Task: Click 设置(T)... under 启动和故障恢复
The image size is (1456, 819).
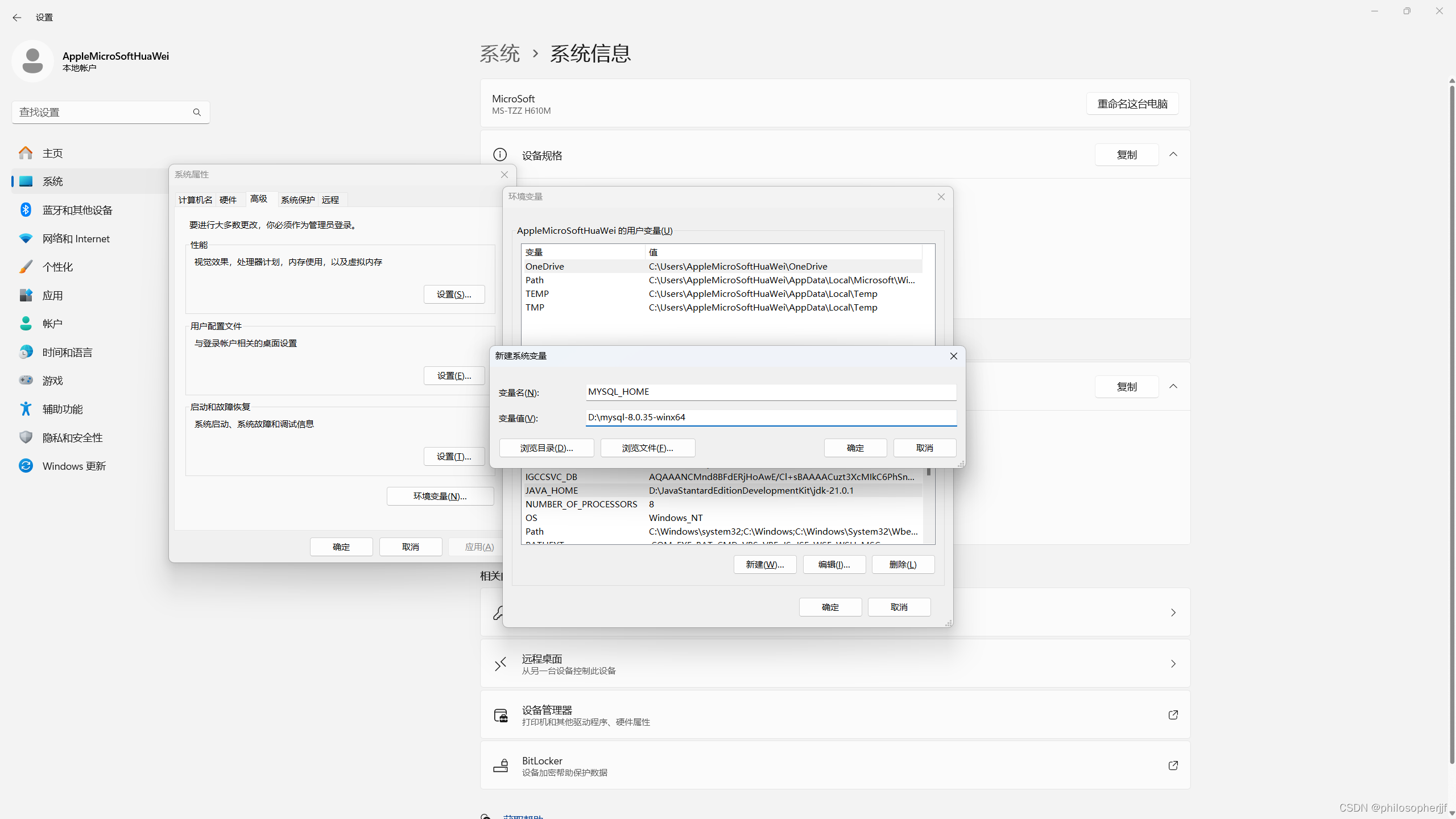Action: pos(454,457)
